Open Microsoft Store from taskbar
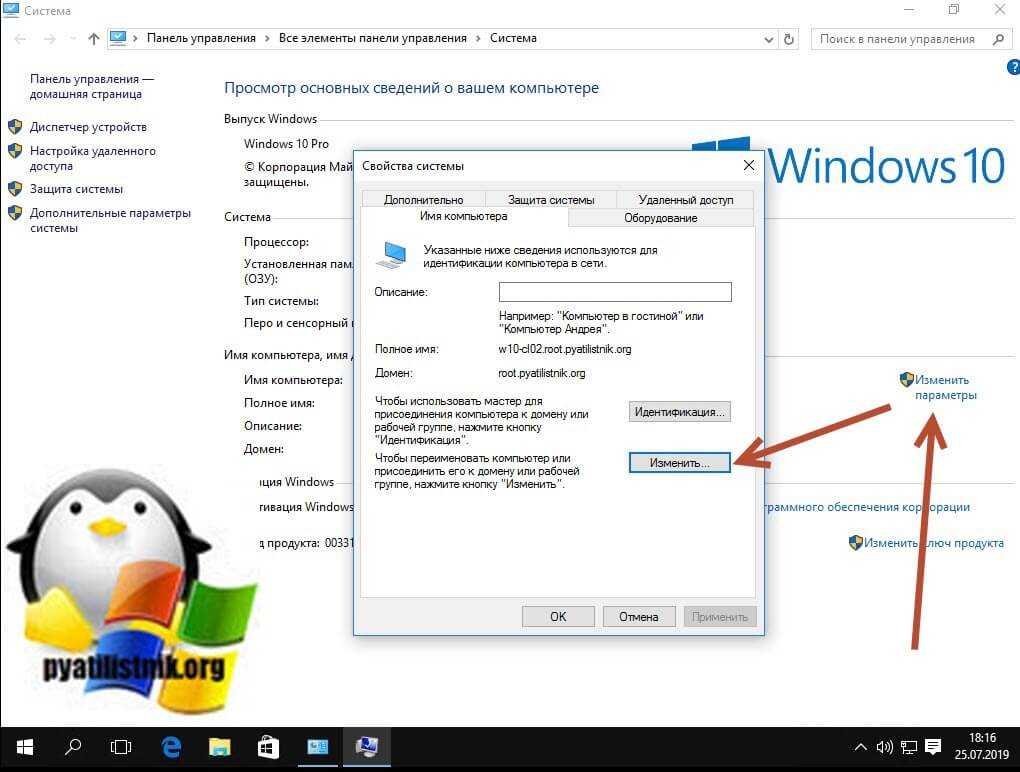The image size is (1020, 772). pyautogui.click(x=269, y=748)
